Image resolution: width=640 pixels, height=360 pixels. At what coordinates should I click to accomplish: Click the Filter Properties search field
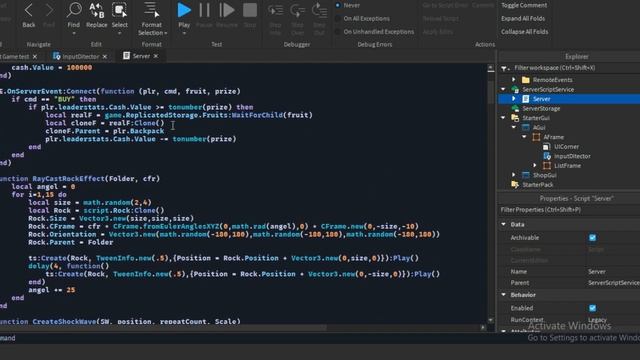pyautogui.click(x=569, y=210)
